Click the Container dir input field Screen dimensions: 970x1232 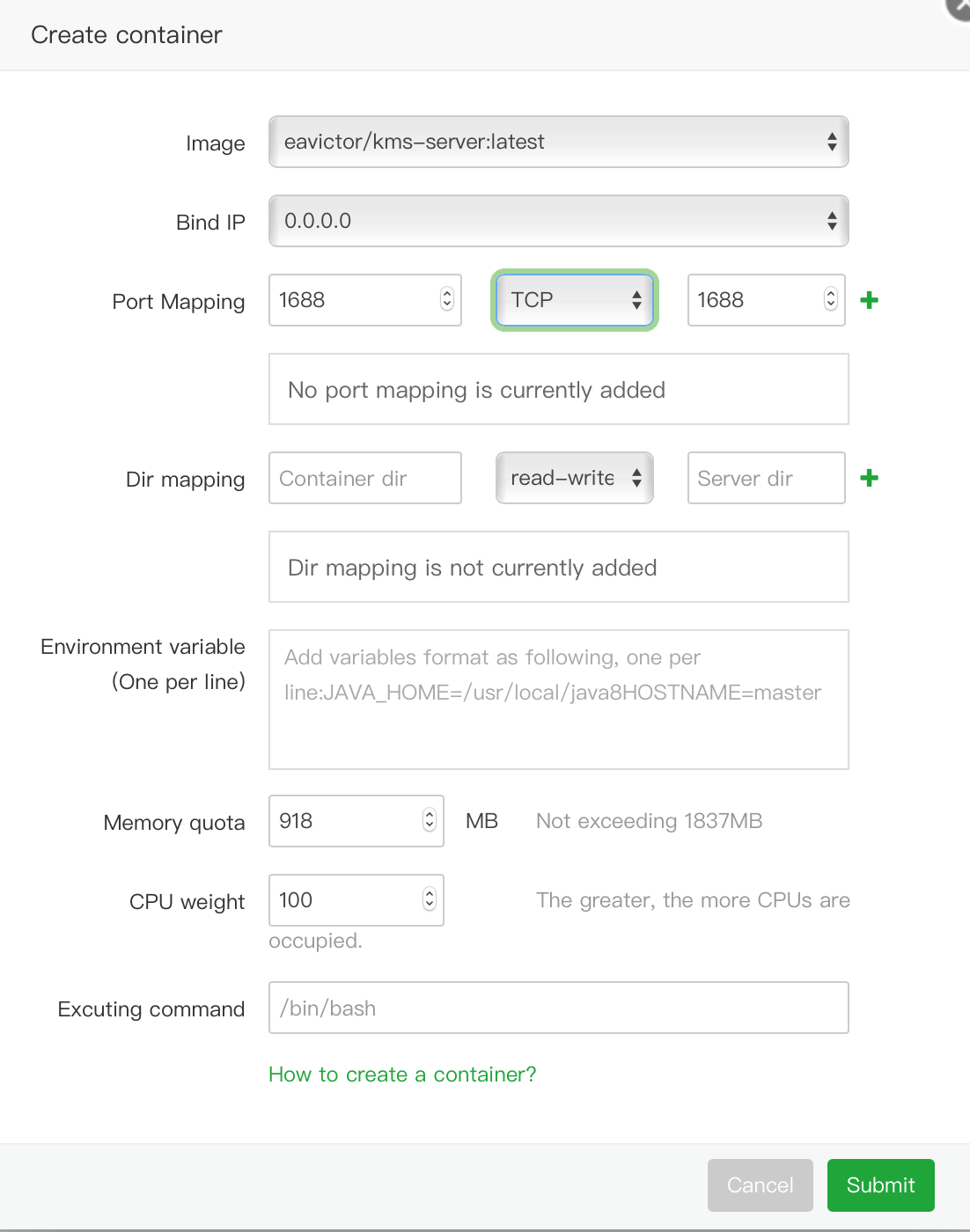(x=364, y=478)
